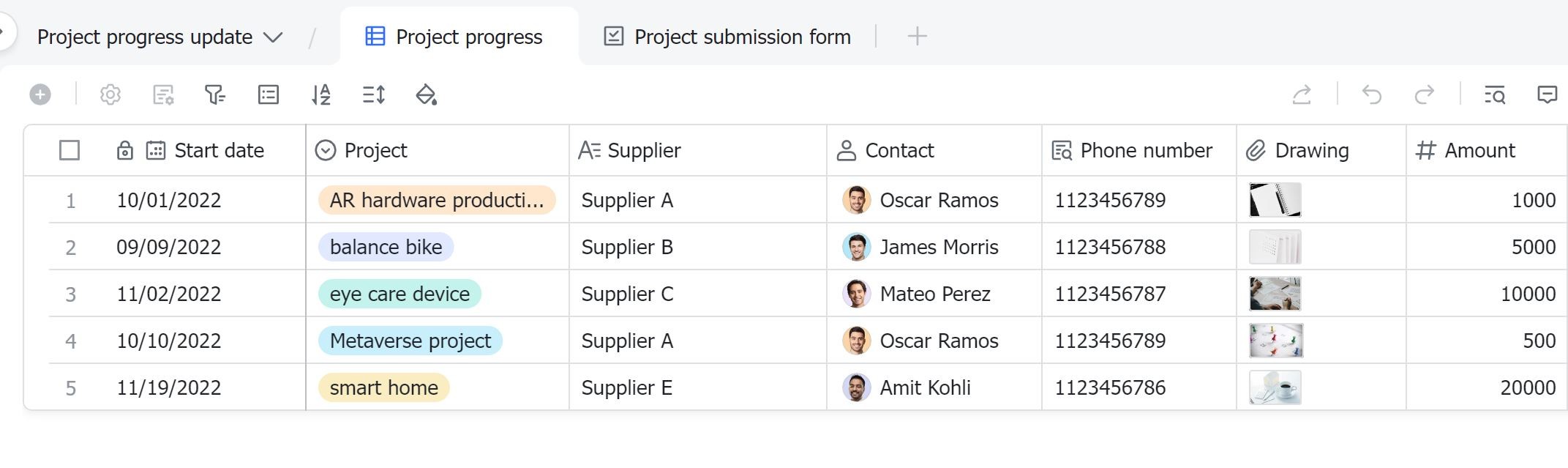Viewport: 1568px width, 468px height.
Task: Open the view settings gear icon
Action: pos(110,94)
